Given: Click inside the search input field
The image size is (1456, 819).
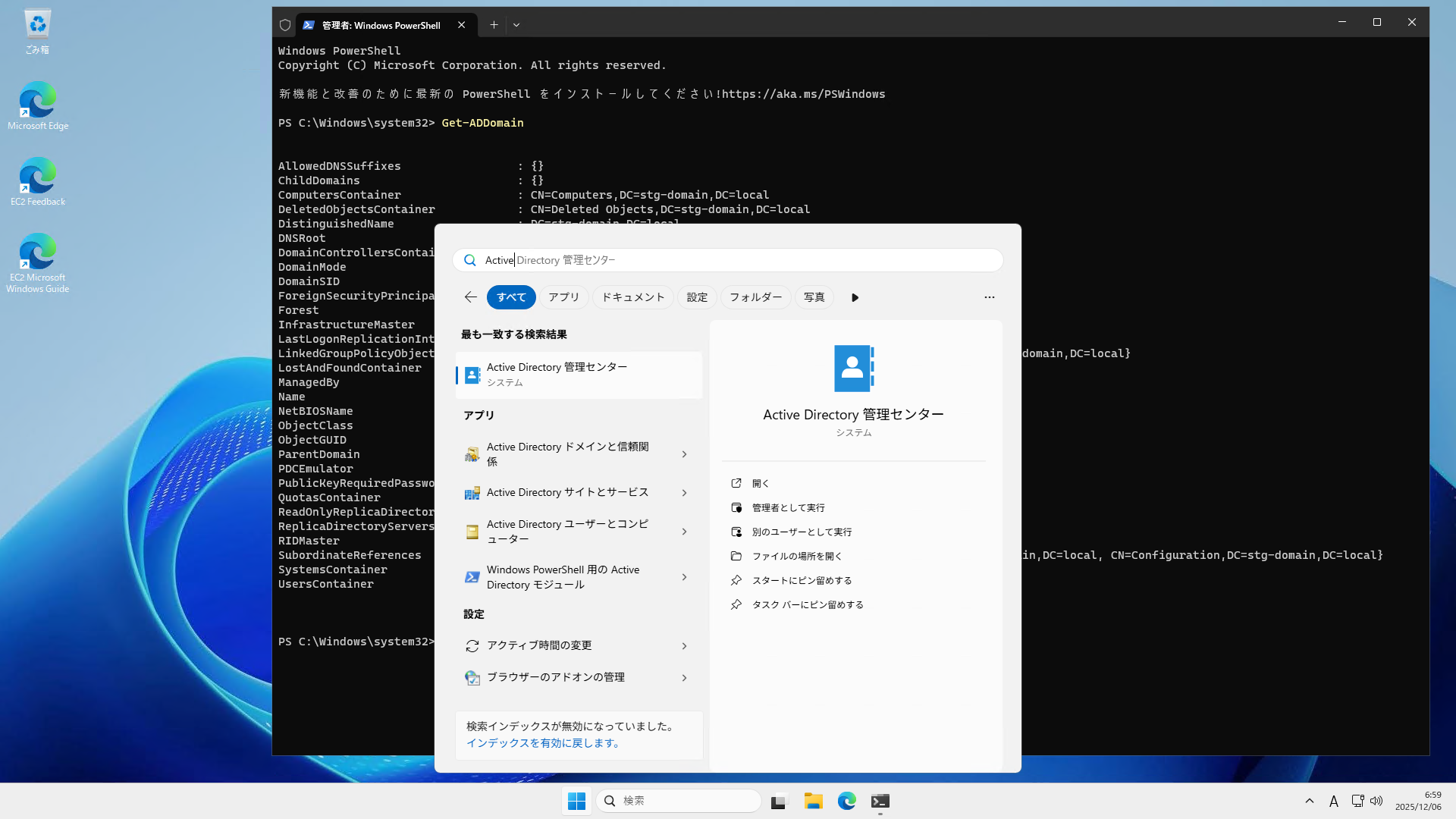Looking at the screenshot, I should [x=727, y=259].
